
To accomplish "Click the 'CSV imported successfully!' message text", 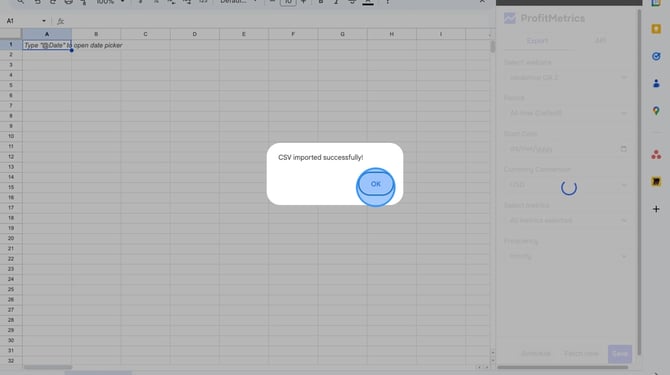I will pos(320,158).
